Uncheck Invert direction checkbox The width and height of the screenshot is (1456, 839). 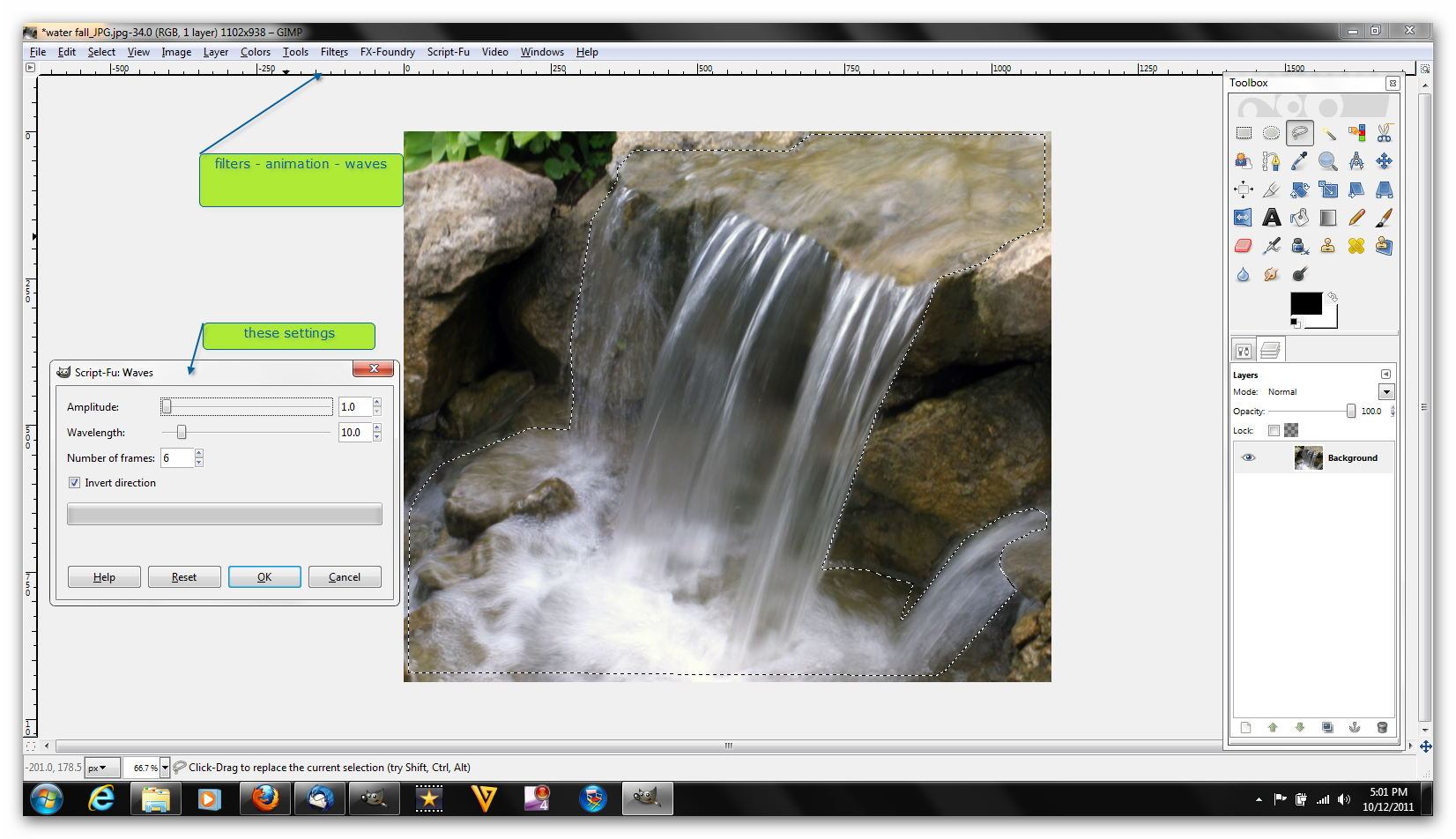tap(75, 483)
